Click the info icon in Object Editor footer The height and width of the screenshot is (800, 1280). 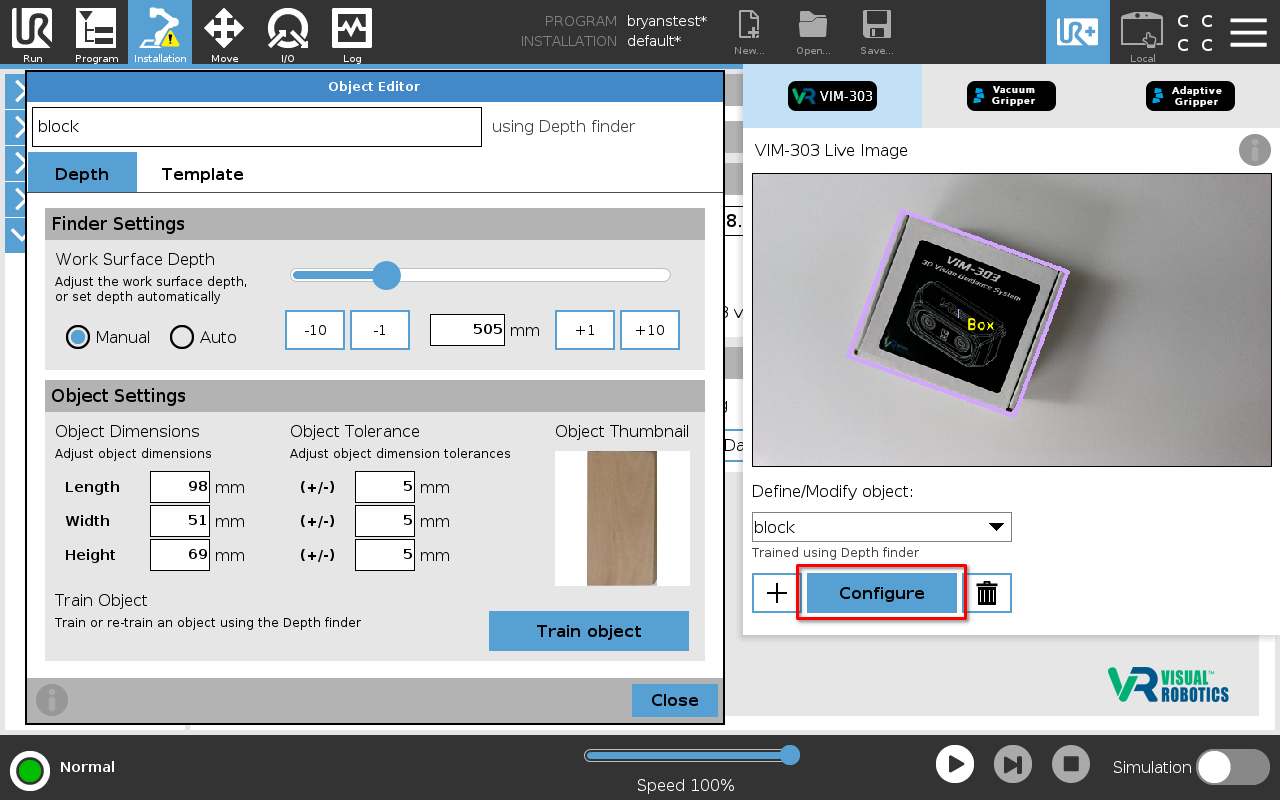pyautogui.click(x=52, y=699)
